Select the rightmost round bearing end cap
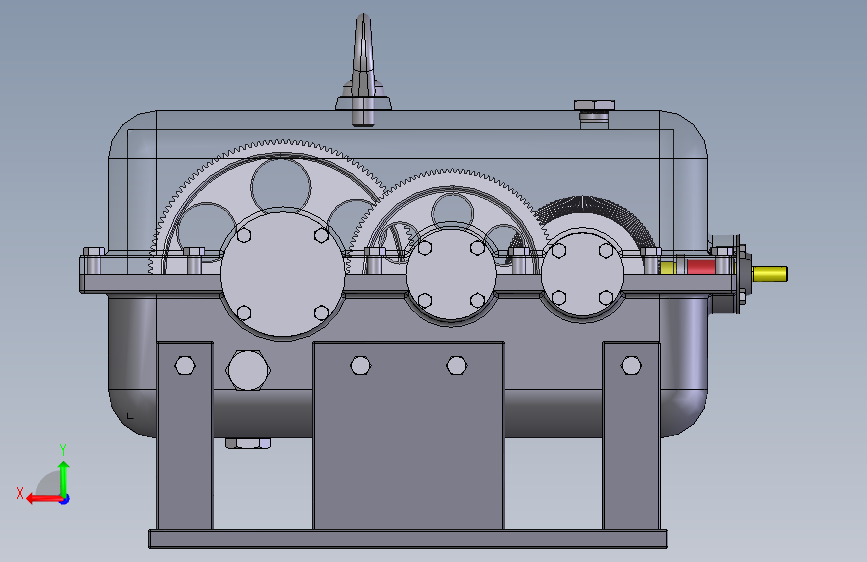The height and width of the screenshot is (562, 867). click(x=582, y=274)
